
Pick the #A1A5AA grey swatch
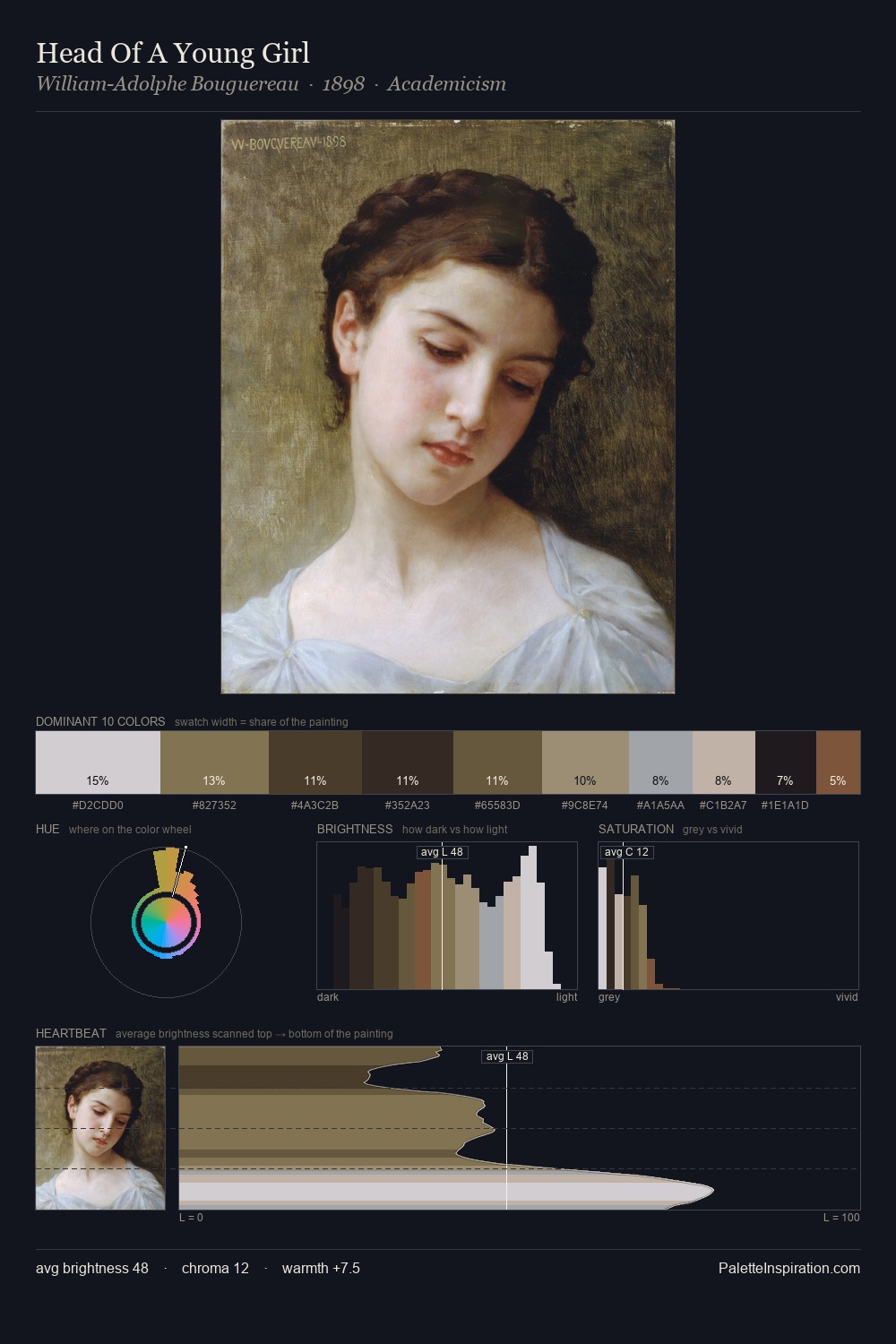(x=660, y=762)
